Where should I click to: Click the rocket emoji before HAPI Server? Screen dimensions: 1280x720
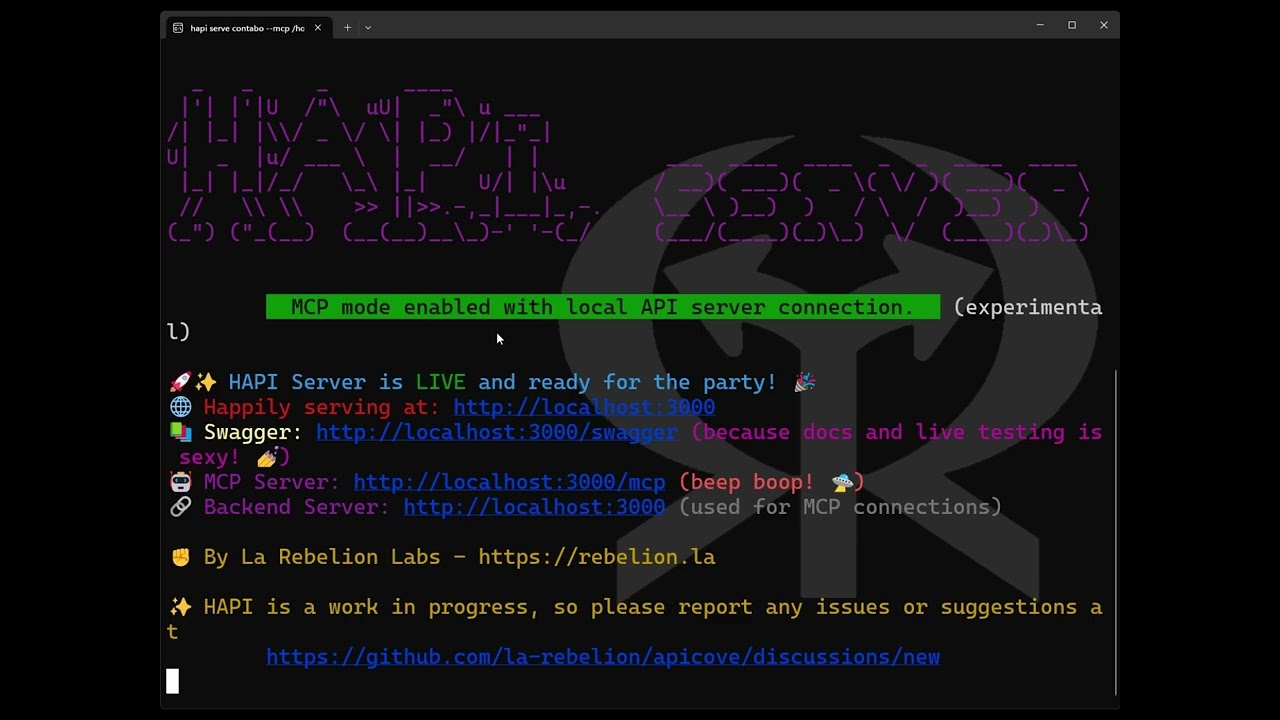pyautogui.click(x=179, y=382)
